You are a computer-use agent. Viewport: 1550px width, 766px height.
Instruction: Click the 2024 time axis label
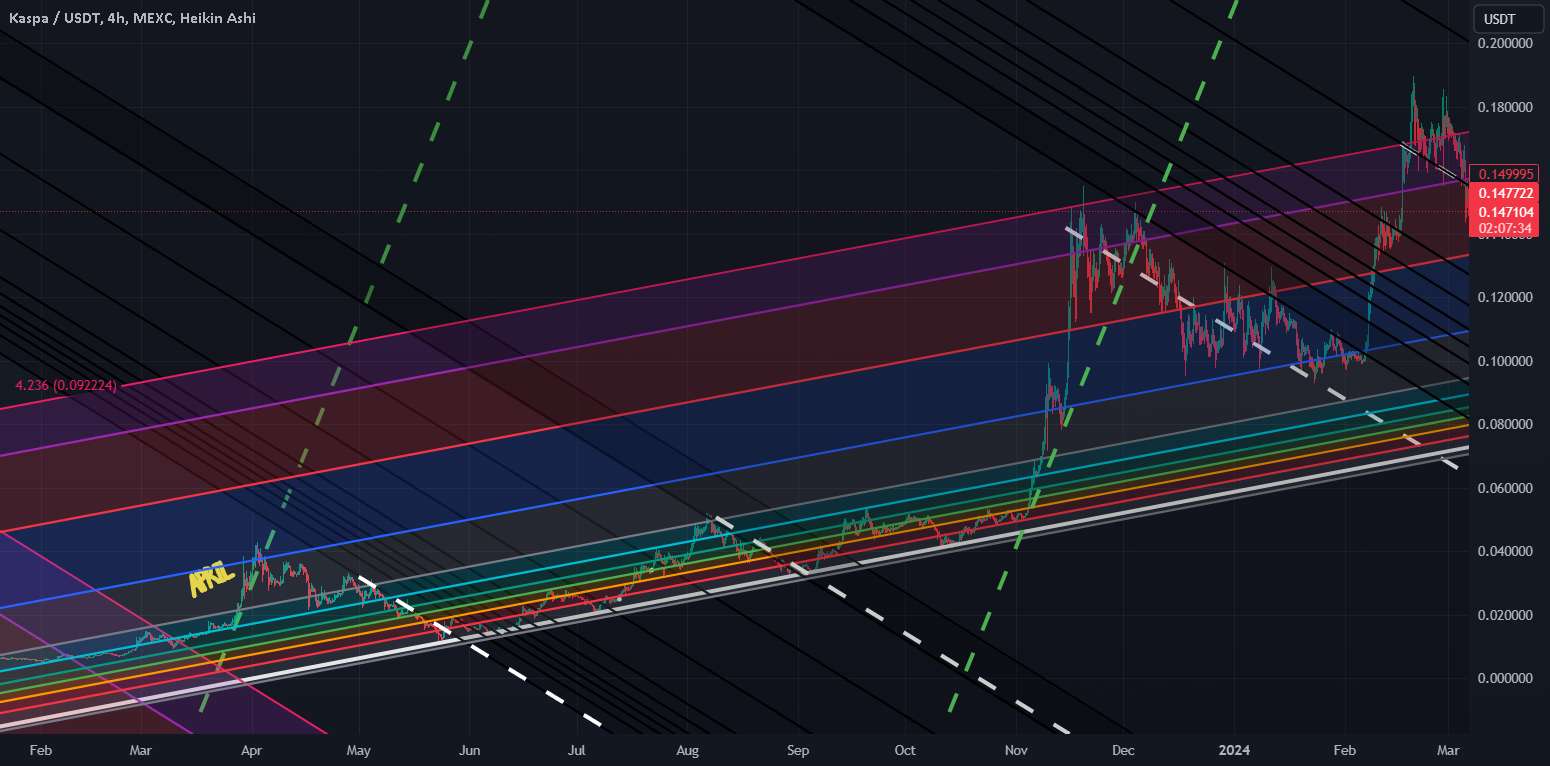[x=1233, y=749]
